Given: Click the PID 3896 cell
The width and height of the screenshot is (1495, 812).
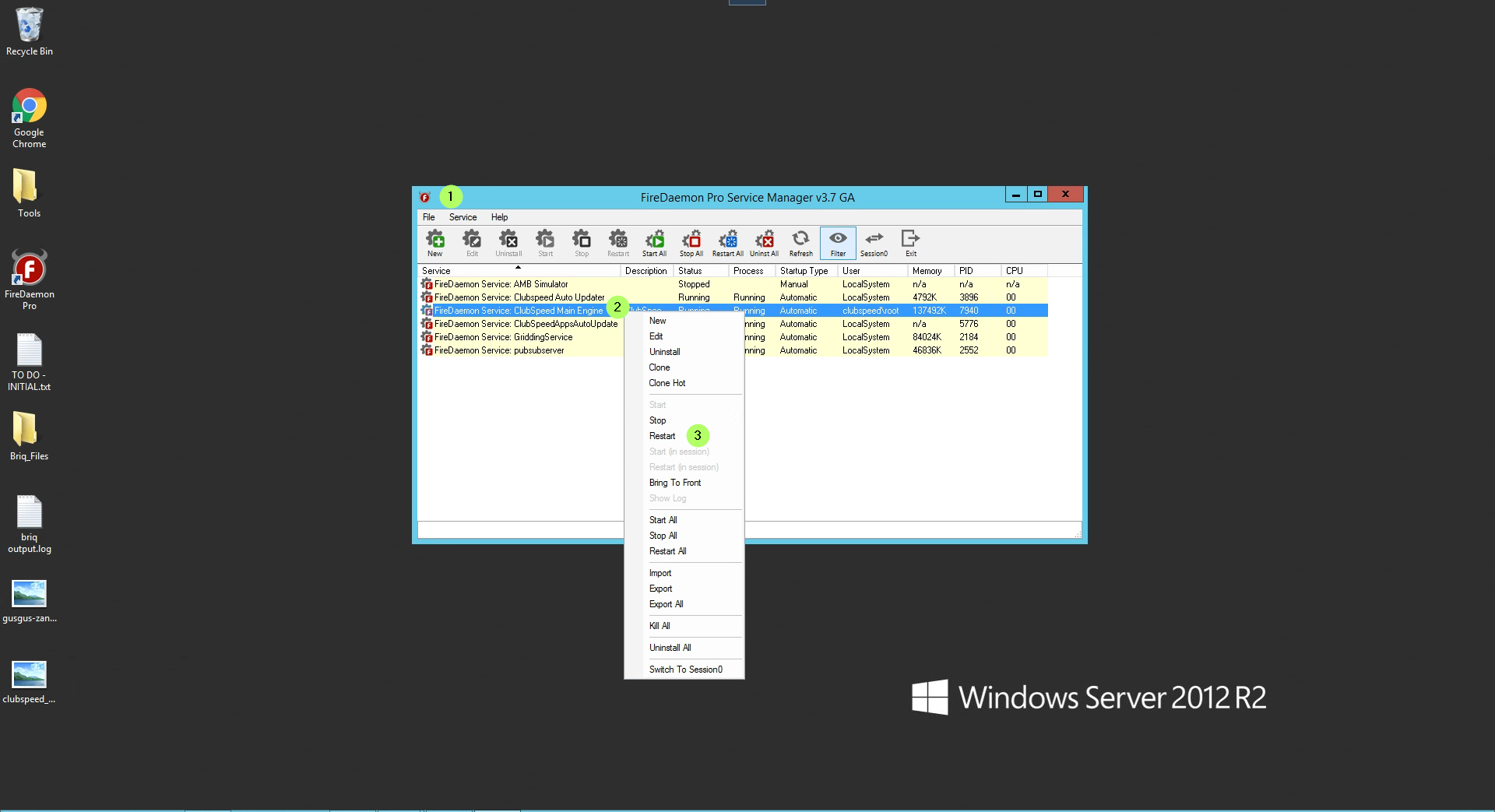Looking at the screenshot, I should point(969,297).
